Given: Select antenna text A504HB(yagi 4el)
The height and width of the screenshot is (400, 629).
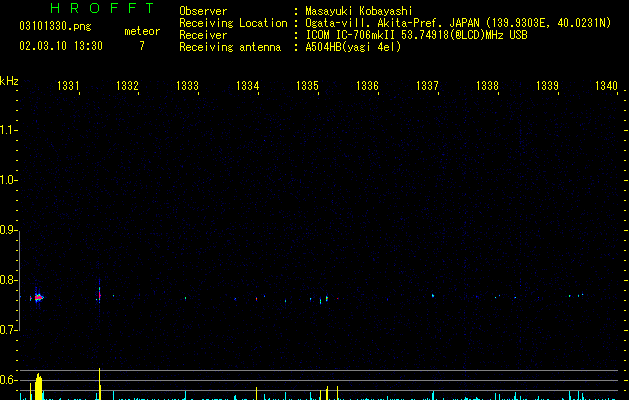Looking at the screenshot, I should pos(353,47).
